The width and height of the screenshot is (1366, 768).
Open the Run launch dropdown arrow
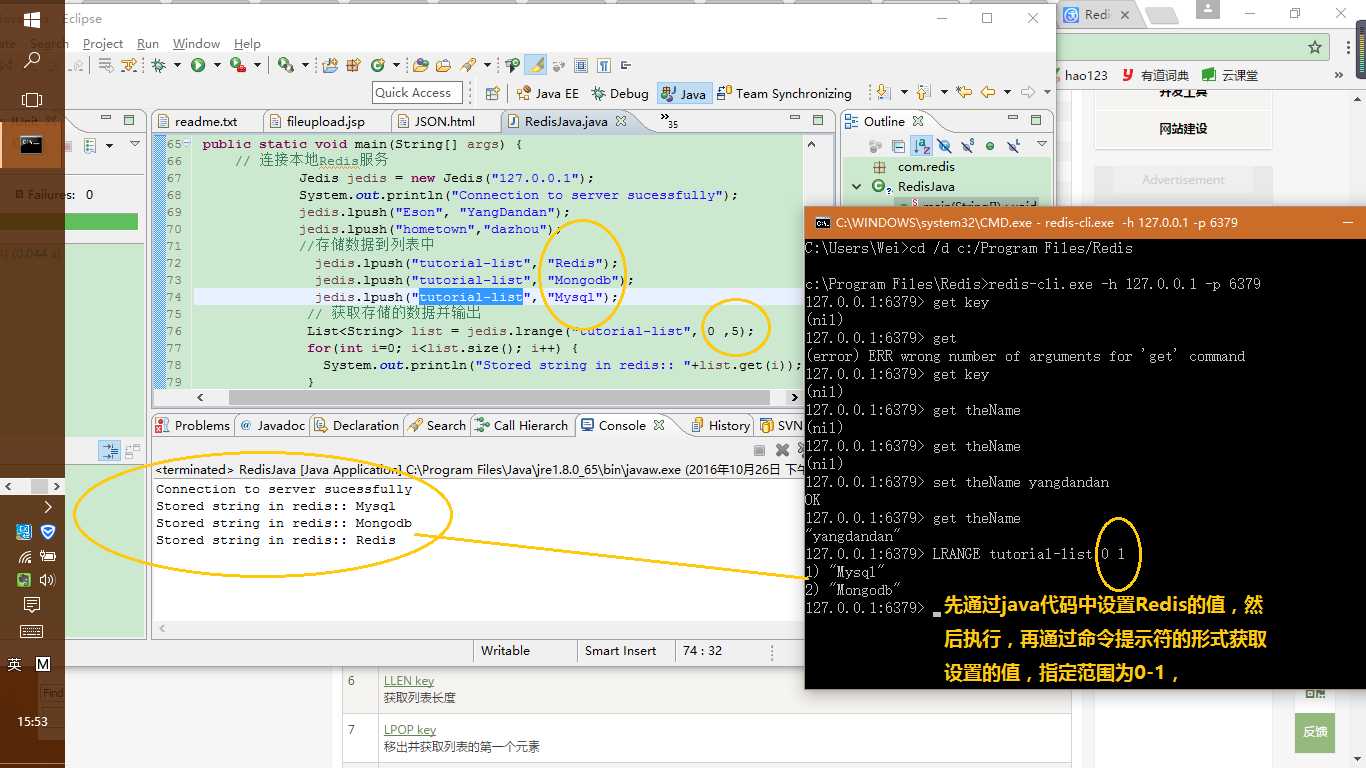click(x=216, y=66)
